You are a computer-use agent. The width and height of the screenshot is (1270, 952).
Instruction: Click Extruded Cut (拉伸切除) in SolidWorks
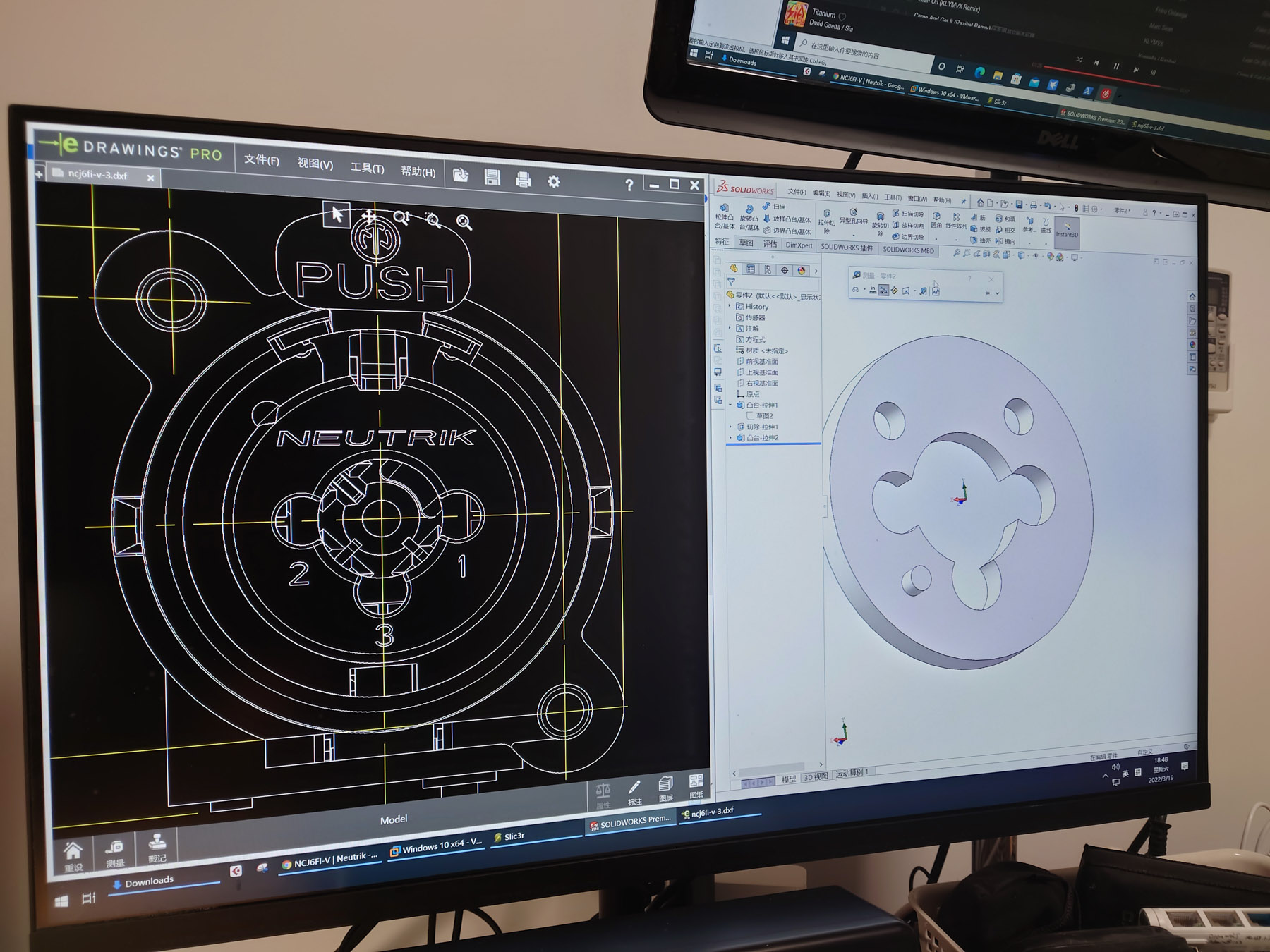click(x=826, y=222)
